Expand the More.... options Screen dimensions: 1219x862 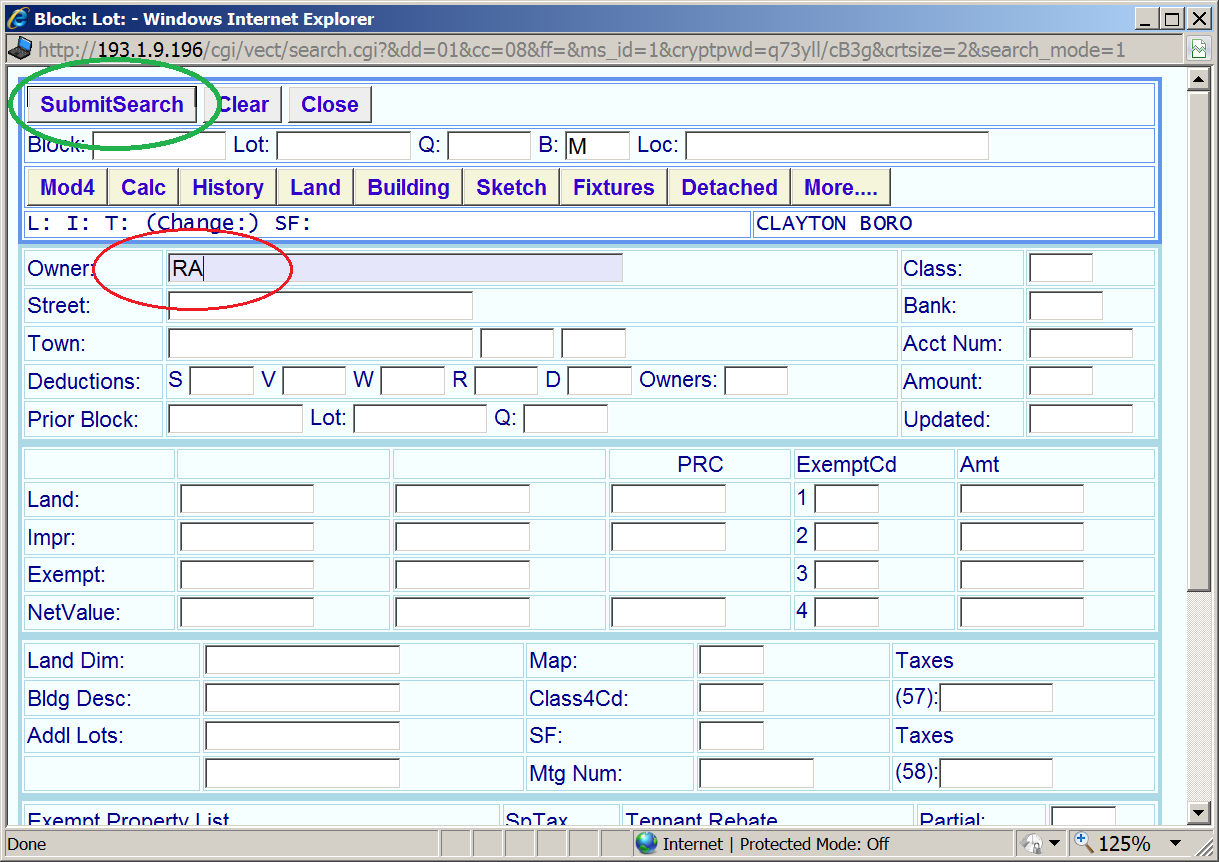[840, 187]
